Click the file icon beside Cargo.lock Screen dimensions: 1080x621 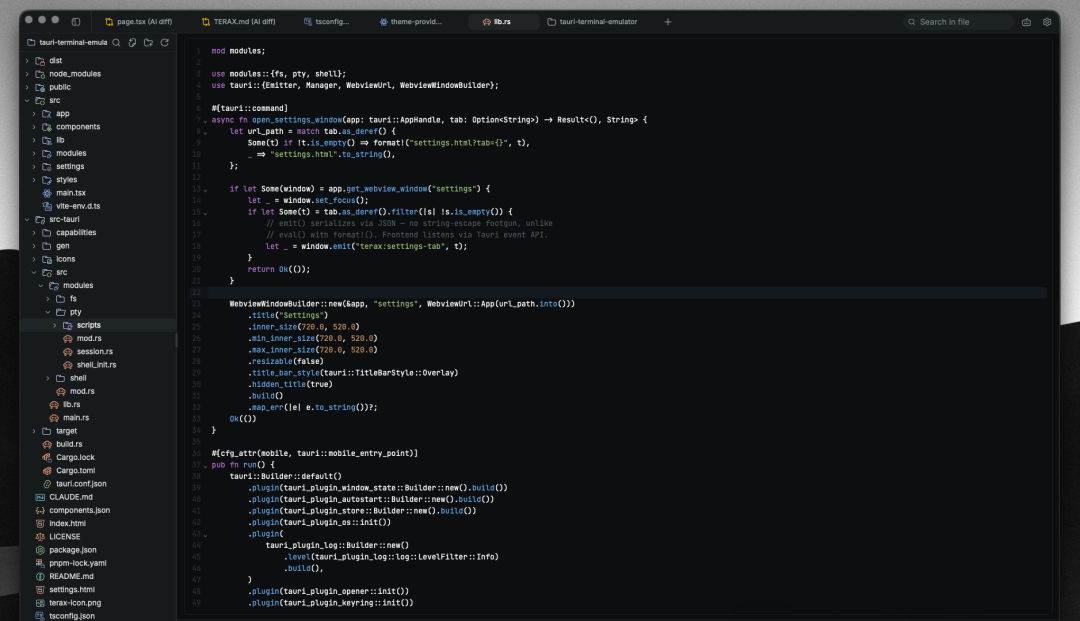tap(47, 457)
